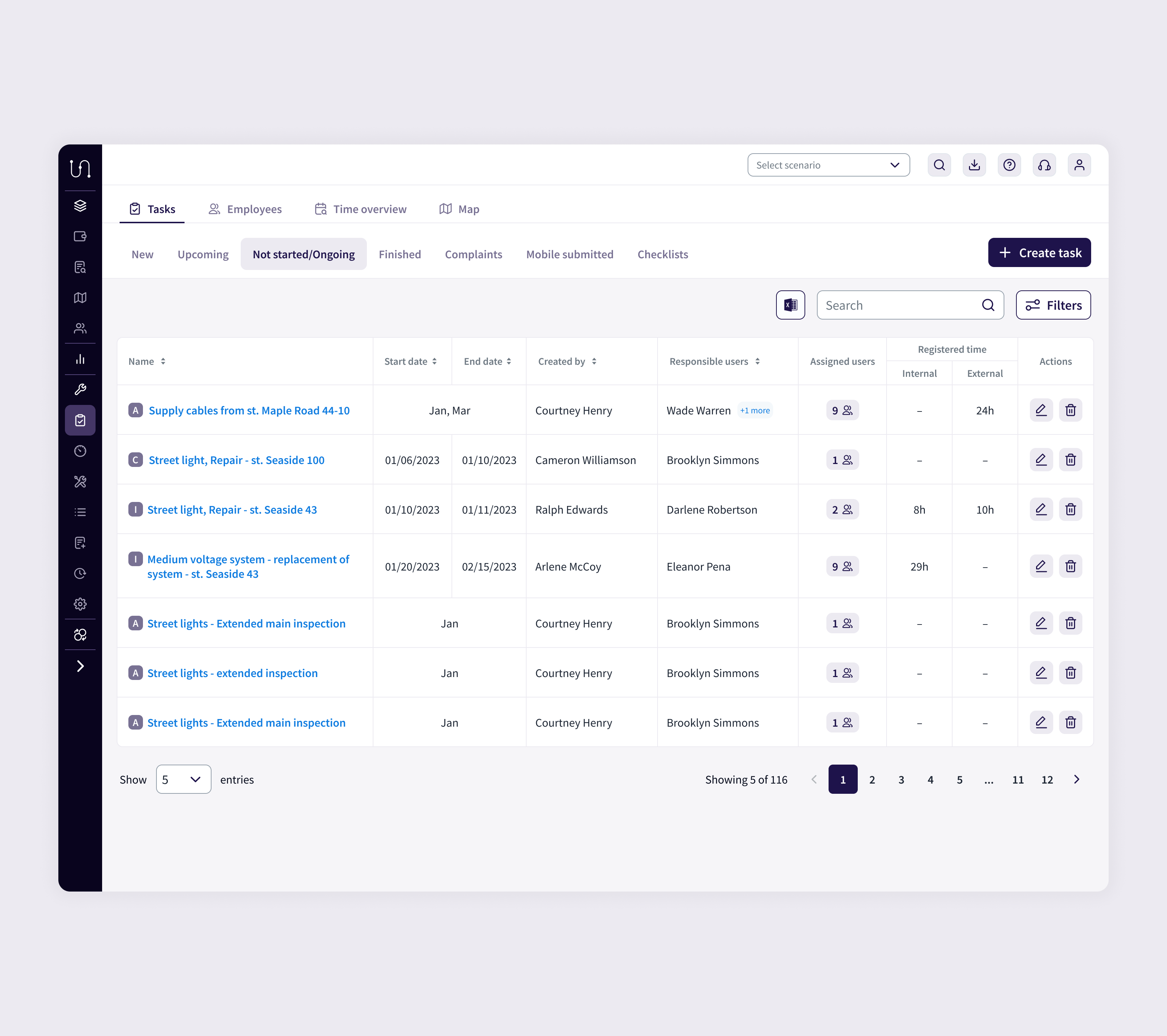Open the layers icon in sidebar
Screen dimensions: 1167x1036
click(x=80, y=206)
